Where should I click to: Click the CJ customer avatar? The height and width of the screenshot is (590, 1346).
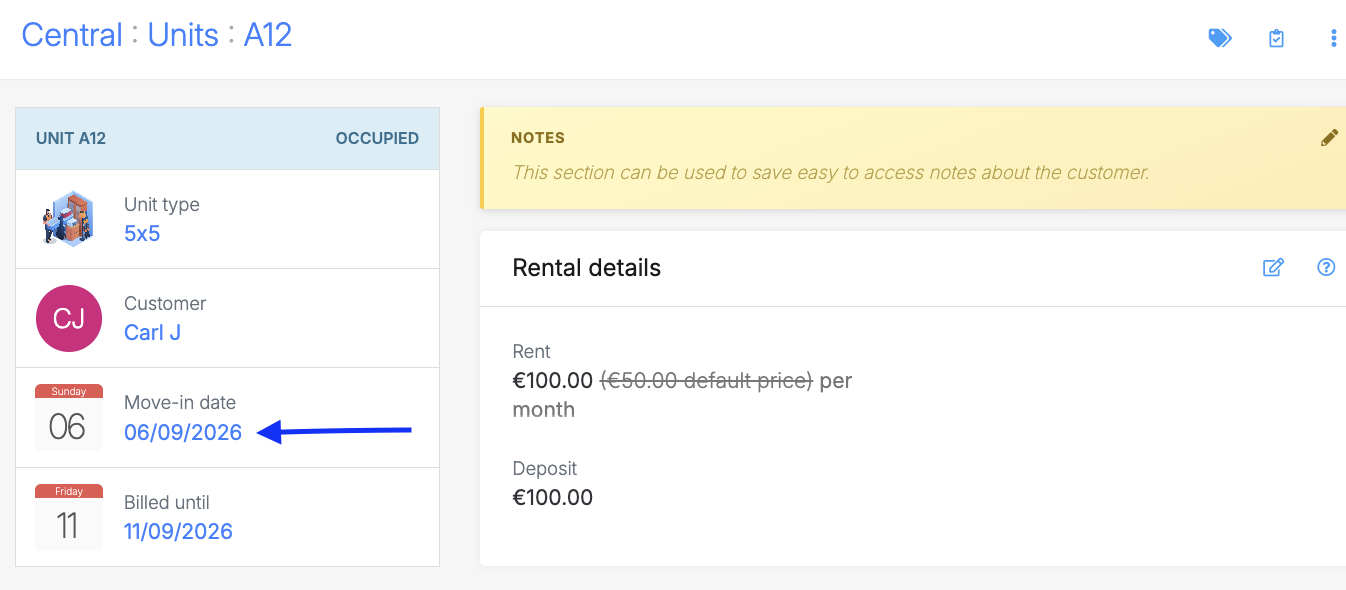pyautogui.click(x=69, y=318)
